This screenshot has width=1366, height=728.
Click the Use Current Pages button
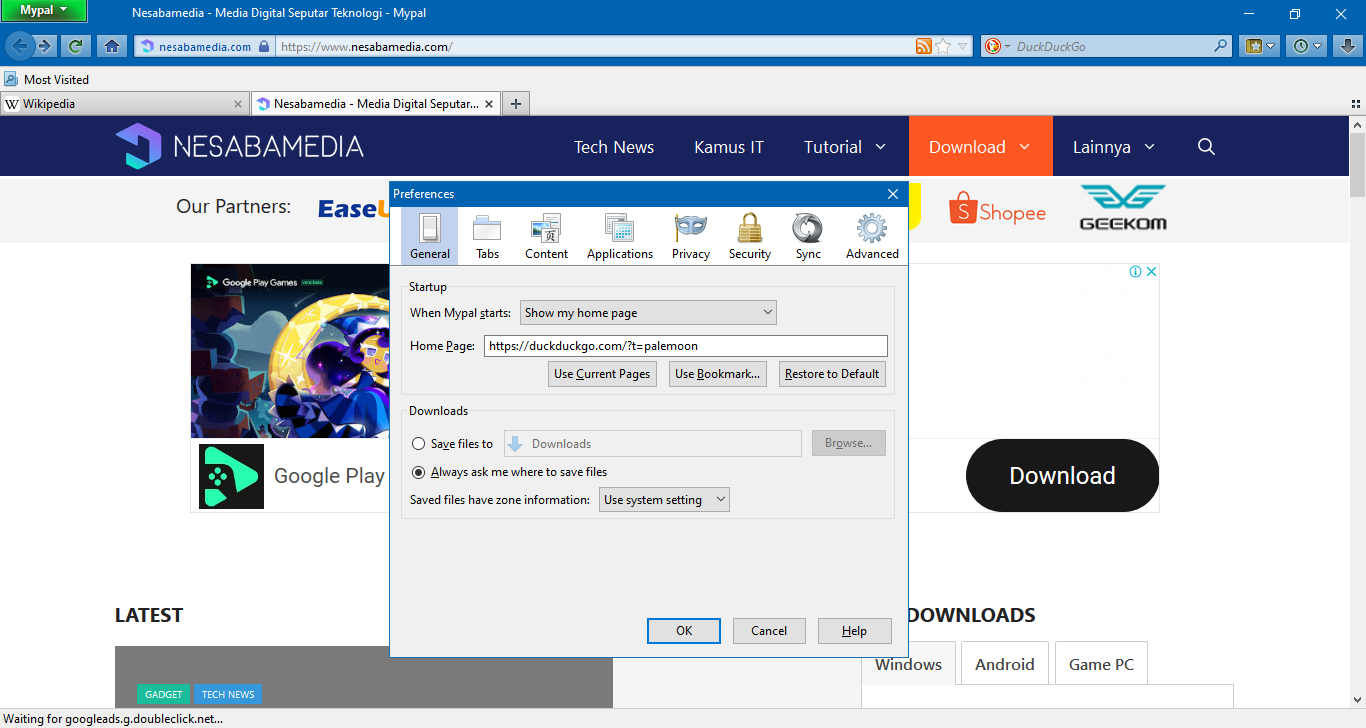tap(602, 374)
